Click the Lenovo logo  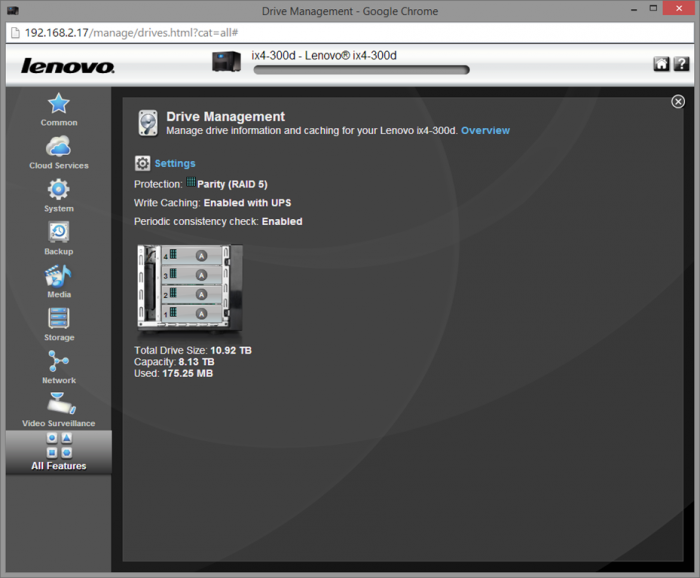68,67
